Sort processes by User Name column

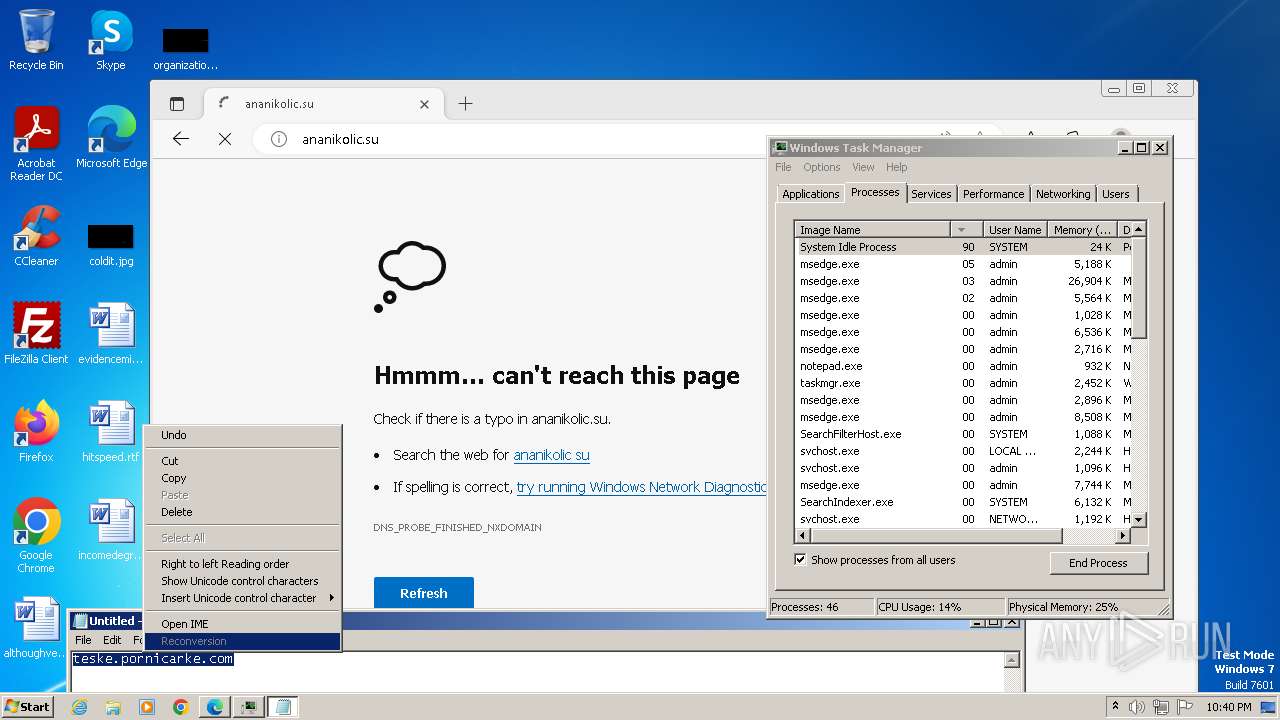click(x=1015, y=230)
